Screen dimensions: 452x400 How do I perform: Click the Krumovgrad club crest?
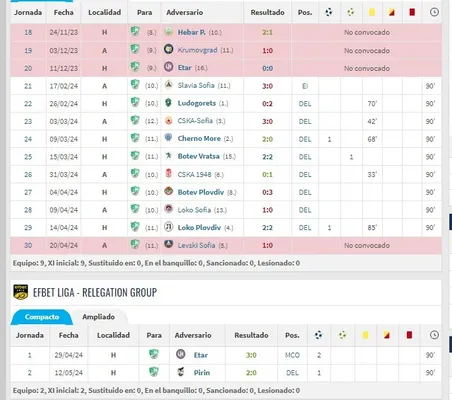(169, 49)
